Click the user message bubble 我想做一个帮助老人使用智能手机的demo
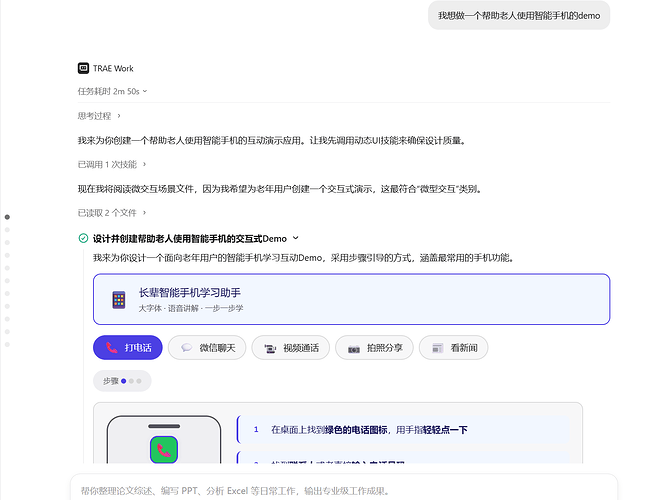This screenshot has width=663, height=500. coord(519,16)
